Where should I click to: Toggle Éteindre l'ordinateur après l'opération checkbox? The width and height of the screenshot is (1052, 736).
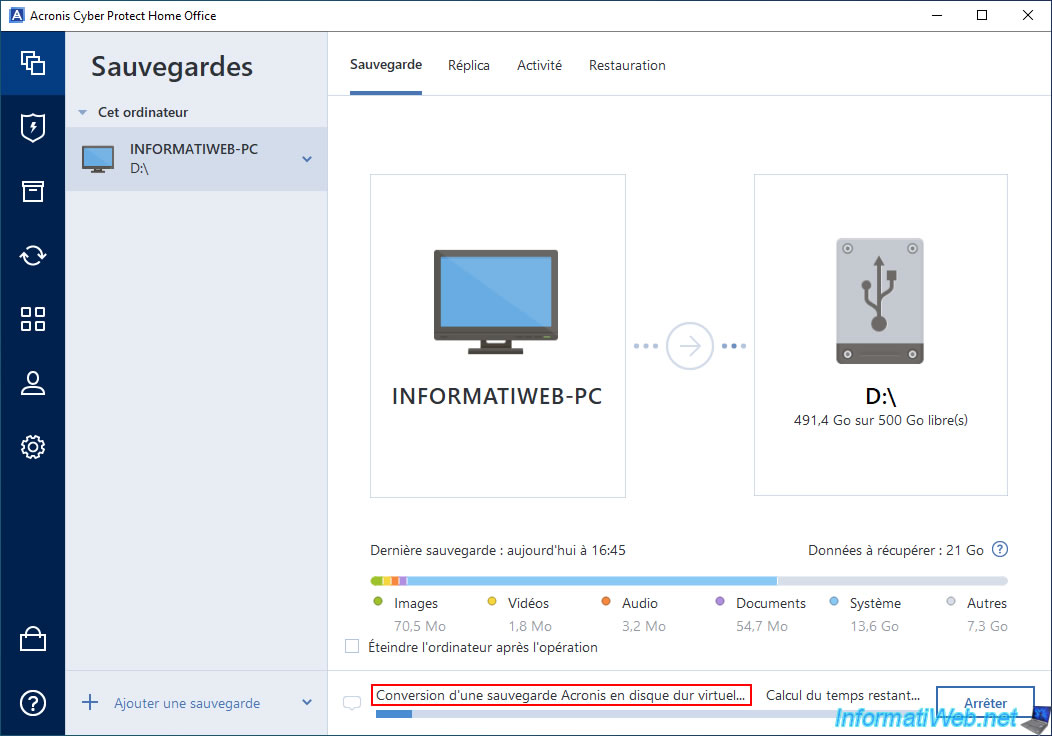pyautogui.click(x=352, y=647)
